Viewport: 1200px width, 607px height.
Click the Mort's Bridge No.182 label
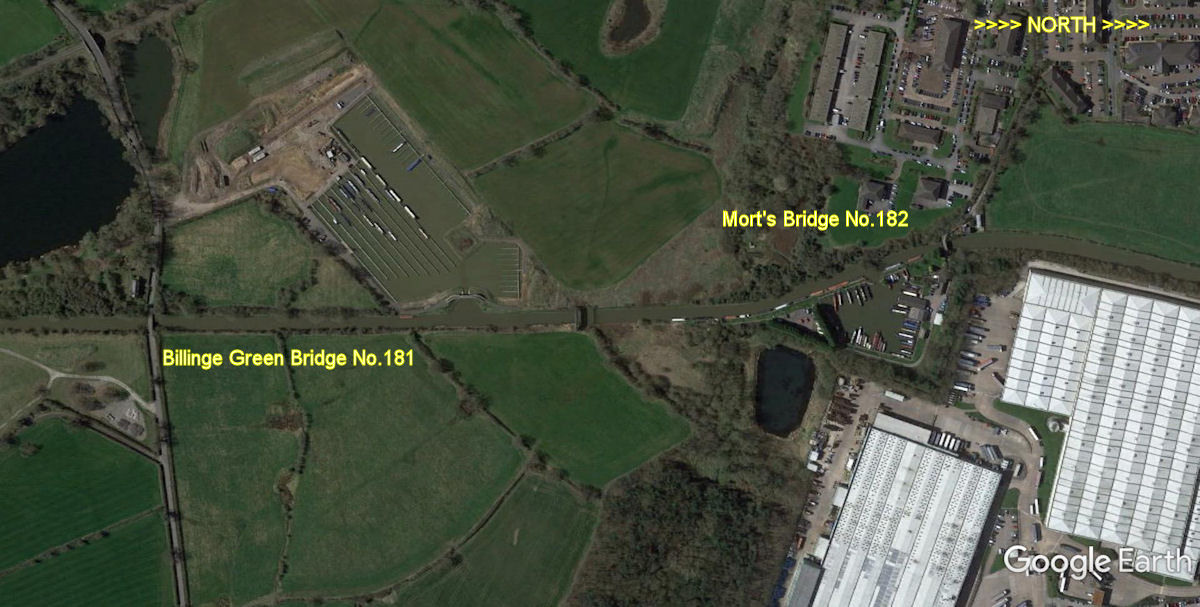pyautogui.click(x=815, y=219)
